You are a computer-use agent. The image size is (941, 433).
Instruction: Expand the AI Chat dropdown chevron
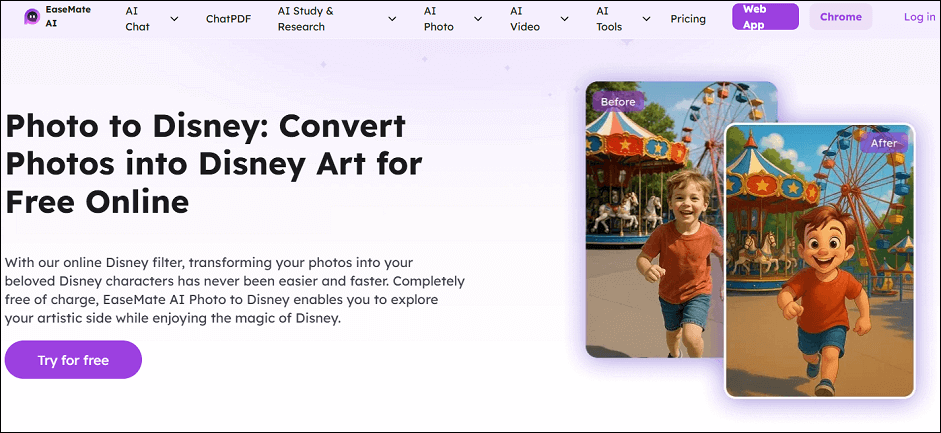[174, 19]
